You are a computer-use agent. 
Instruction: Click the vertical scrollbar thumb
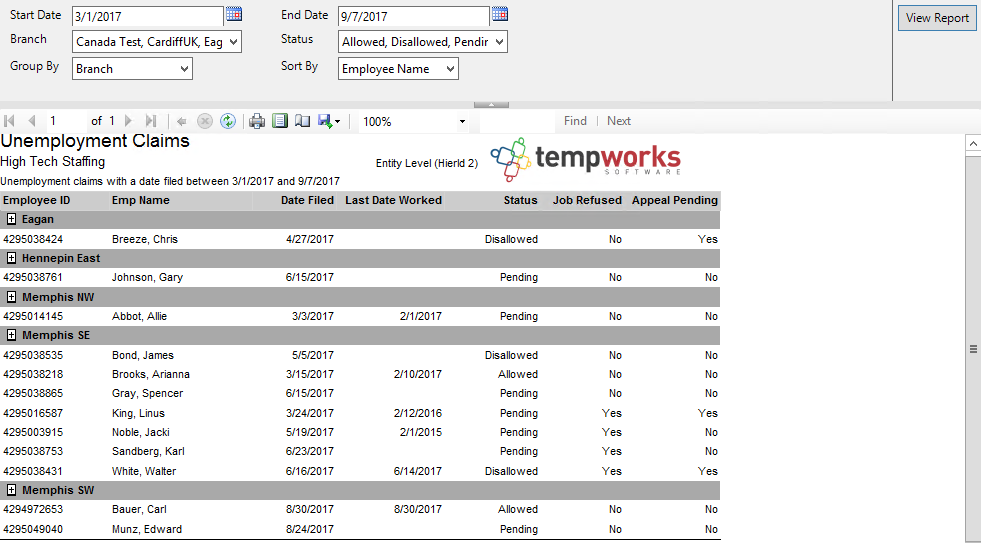coord(973,349)
